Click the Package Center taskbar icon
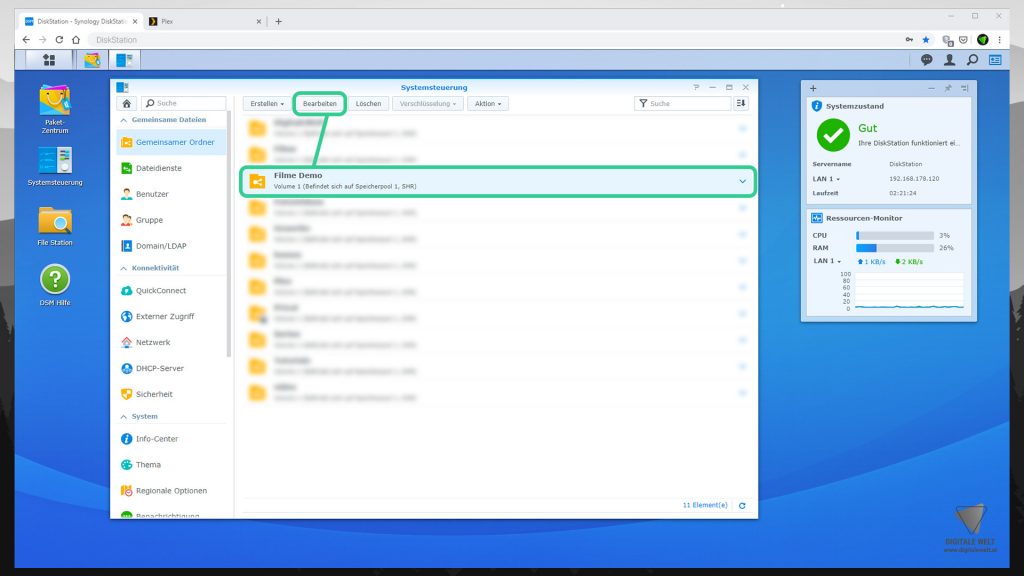This screenshot has width=1024, height=576. 92,60
